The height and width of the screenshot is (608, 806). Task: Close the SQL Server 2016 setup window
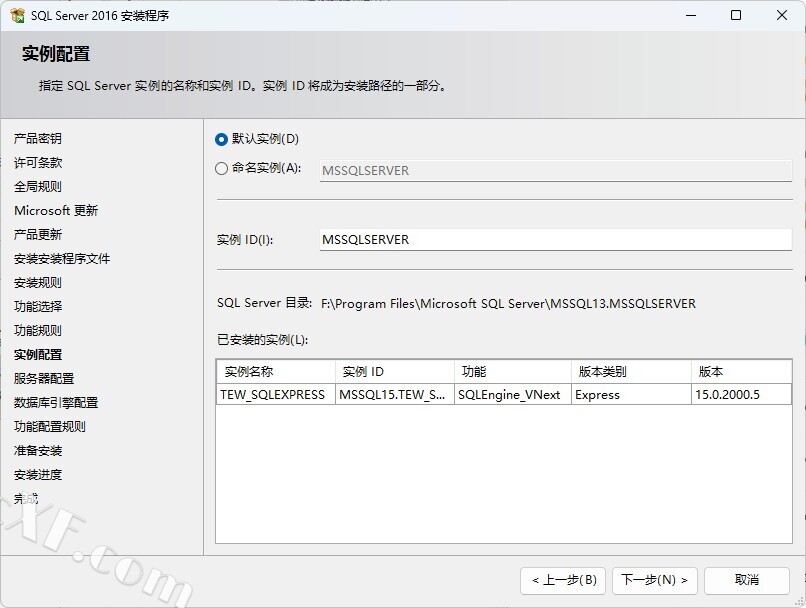(x=782, y=15)
